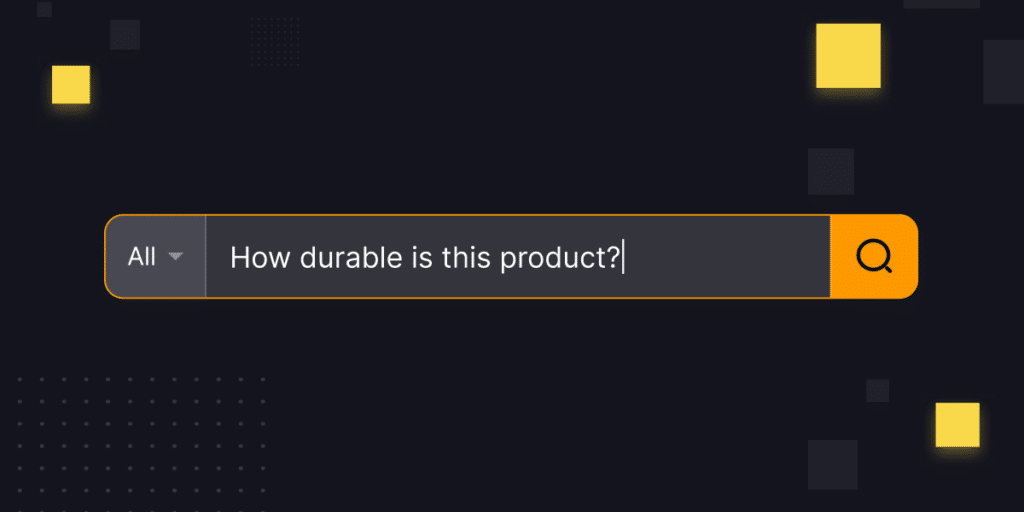Click the "All" label text
The height and width of the screenshot is (512, 1024).
[142, 257]
